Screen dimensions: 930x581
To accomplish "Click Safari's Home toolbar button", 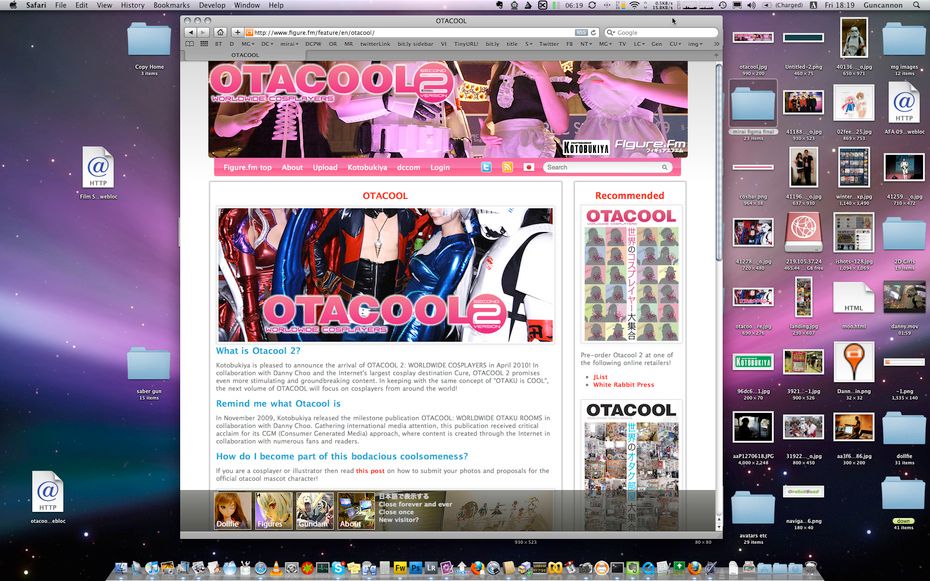I will 220,33.
